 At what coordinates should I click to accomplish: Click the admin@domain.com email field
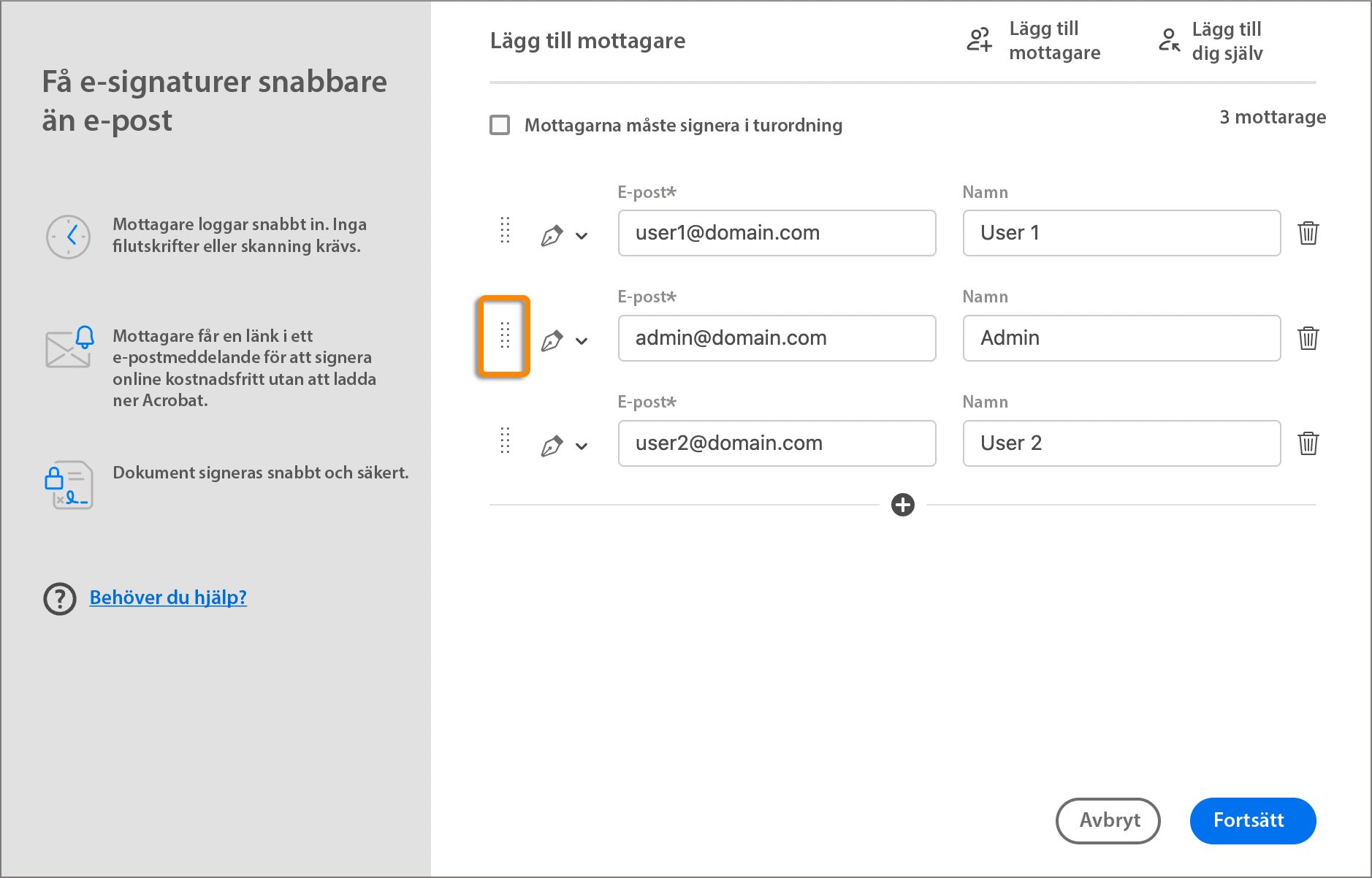coord(777,338)
